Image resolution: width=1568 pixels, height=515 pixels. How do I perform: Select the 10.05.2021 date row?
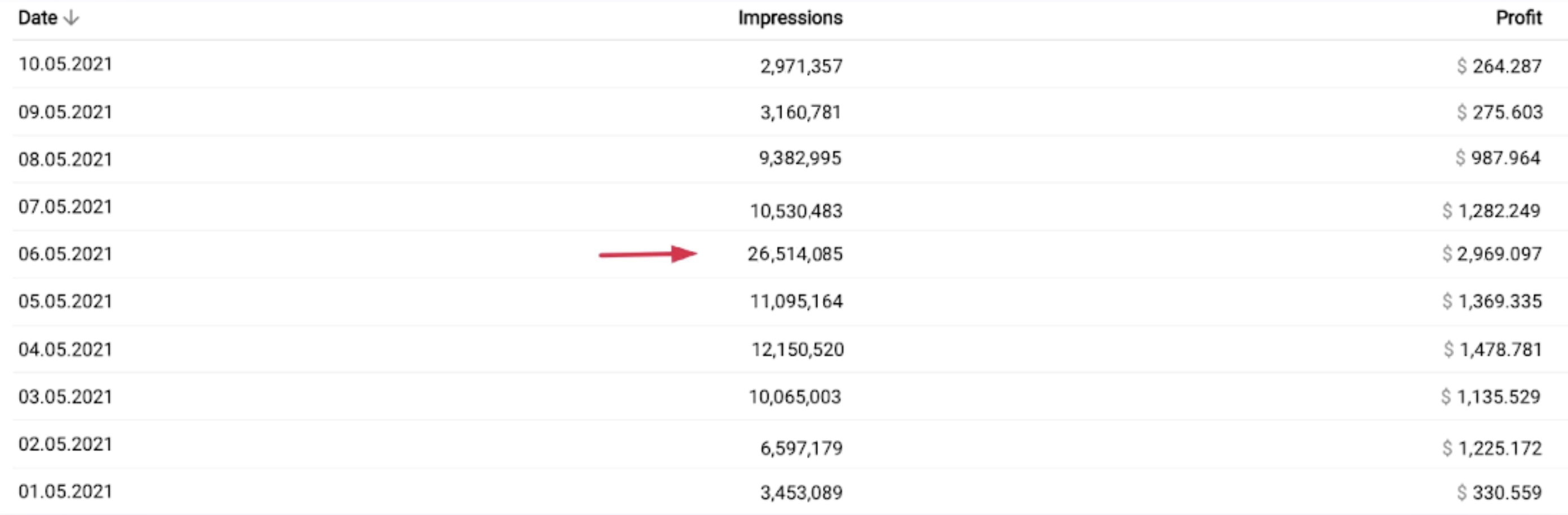click(x=65, y=64)
